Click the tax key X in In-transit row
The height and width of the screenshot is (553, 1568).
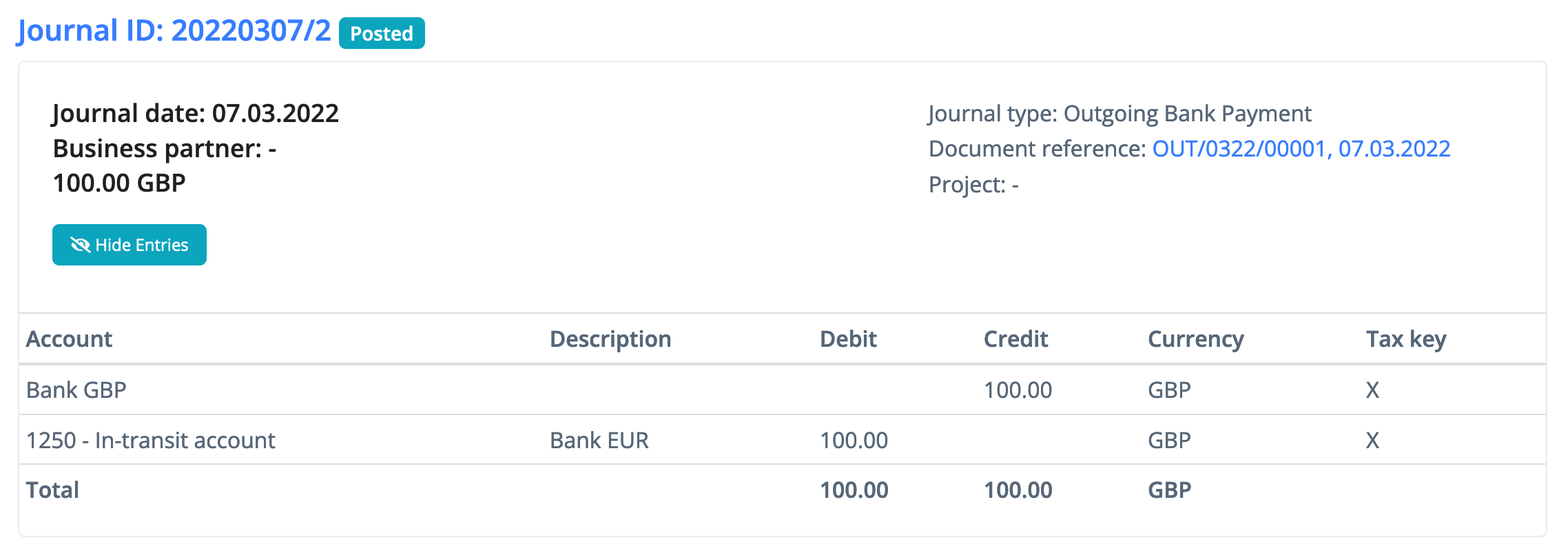click(x=1372, y=441)
